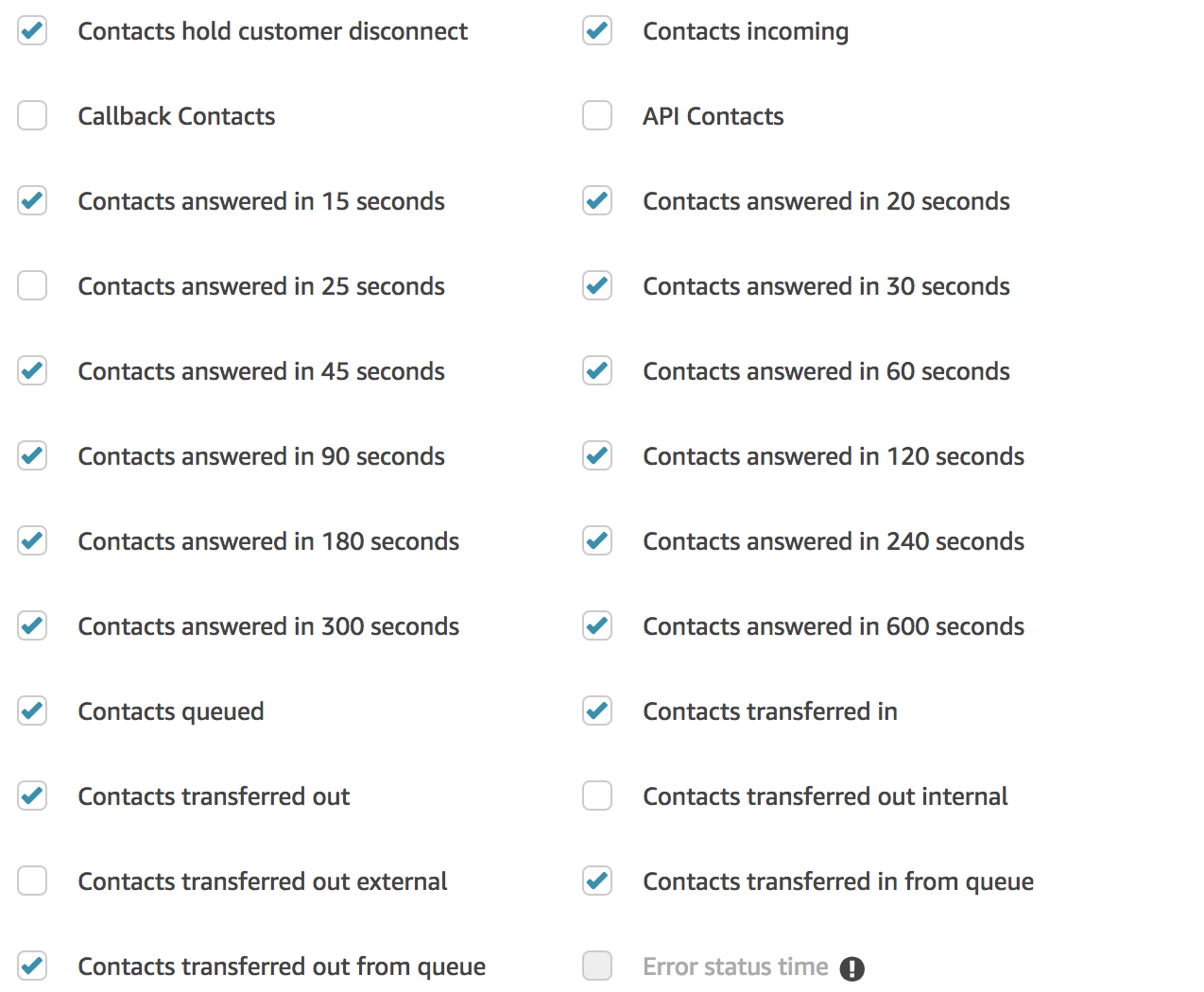1204x992 pixels.
Task: Uncheck Contacts incoming
Action: click(x=597, y=30)
